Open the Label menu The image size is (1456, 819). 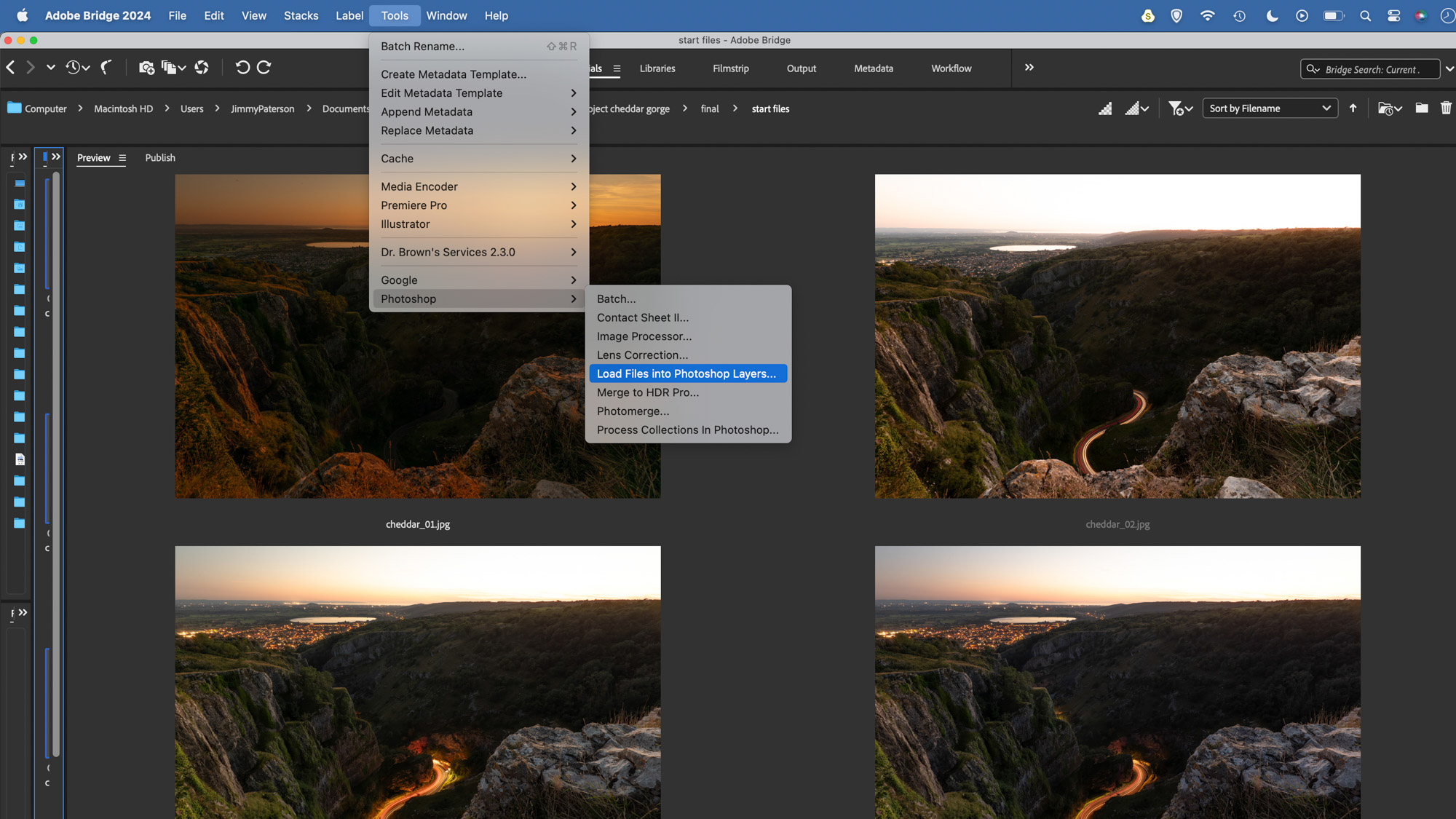pos(349,15)
